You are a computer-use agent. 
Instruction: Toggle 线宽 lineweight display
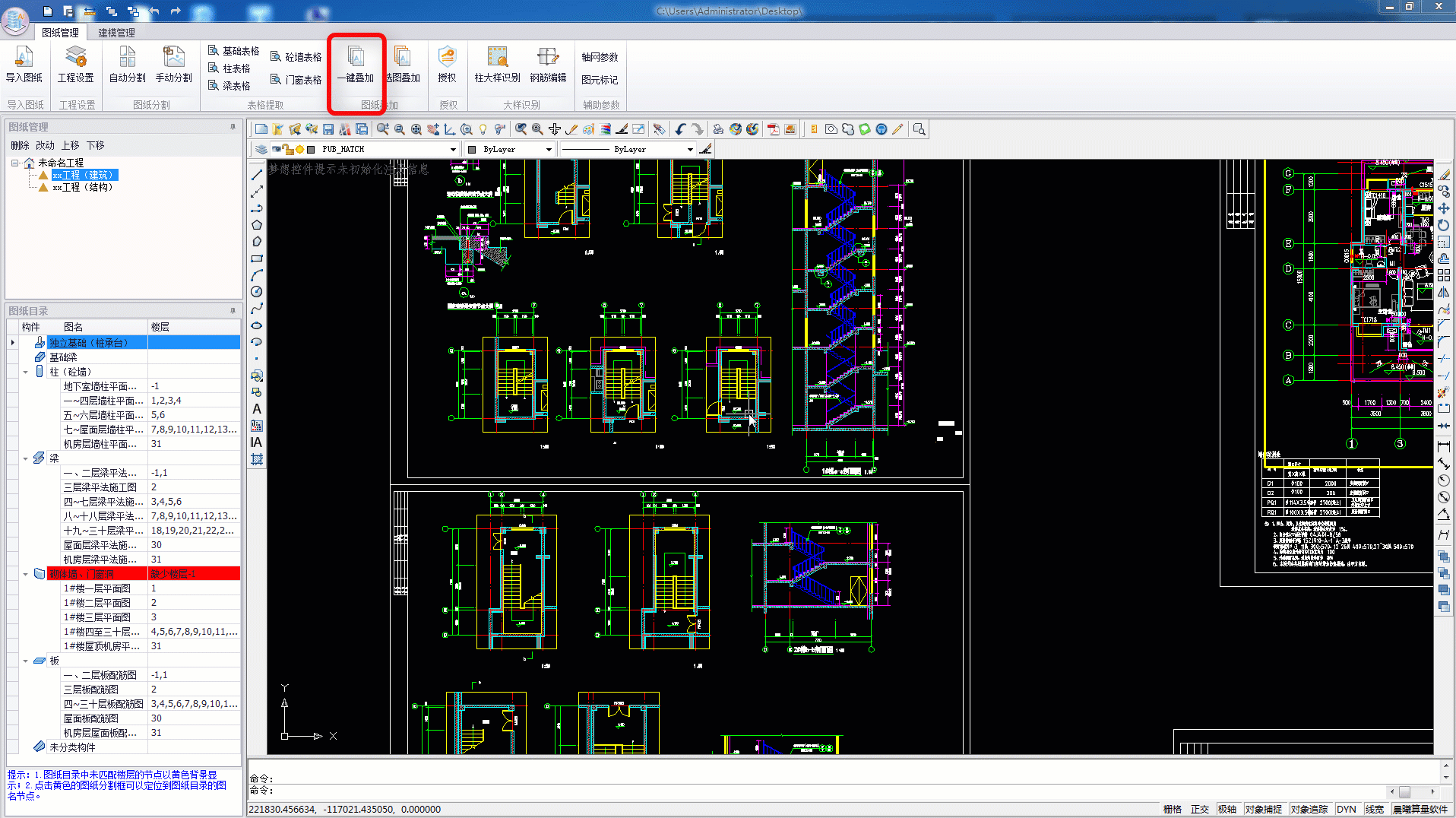[1375, 810]
